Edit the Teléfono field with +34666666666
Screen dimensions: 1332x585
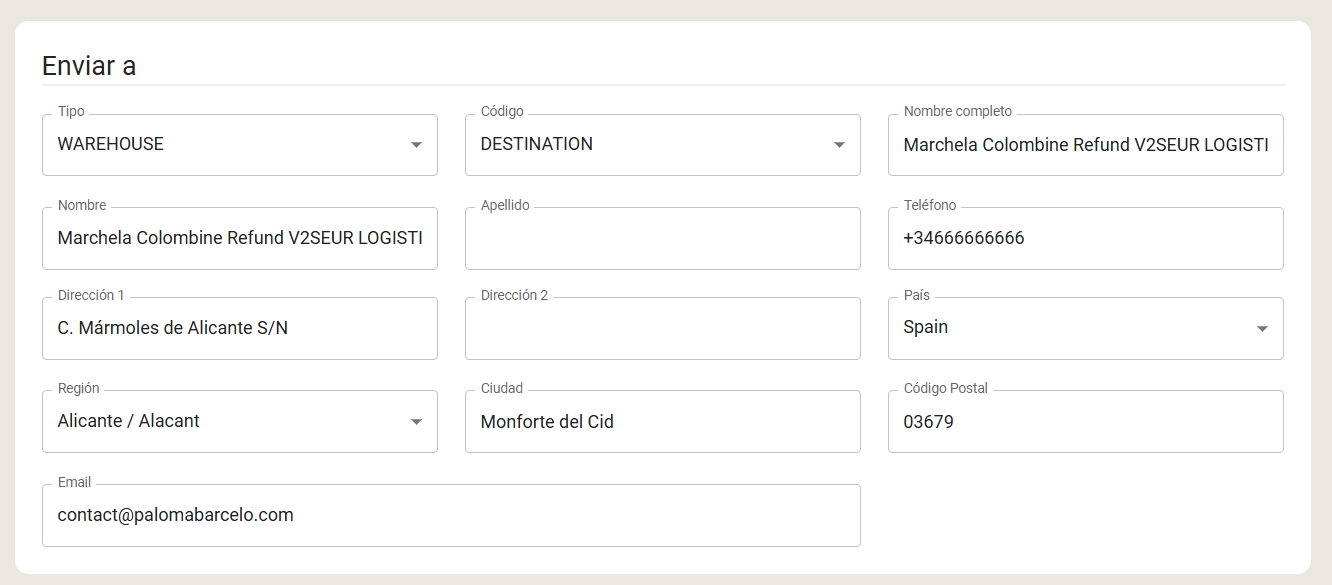click(1086, 238)
